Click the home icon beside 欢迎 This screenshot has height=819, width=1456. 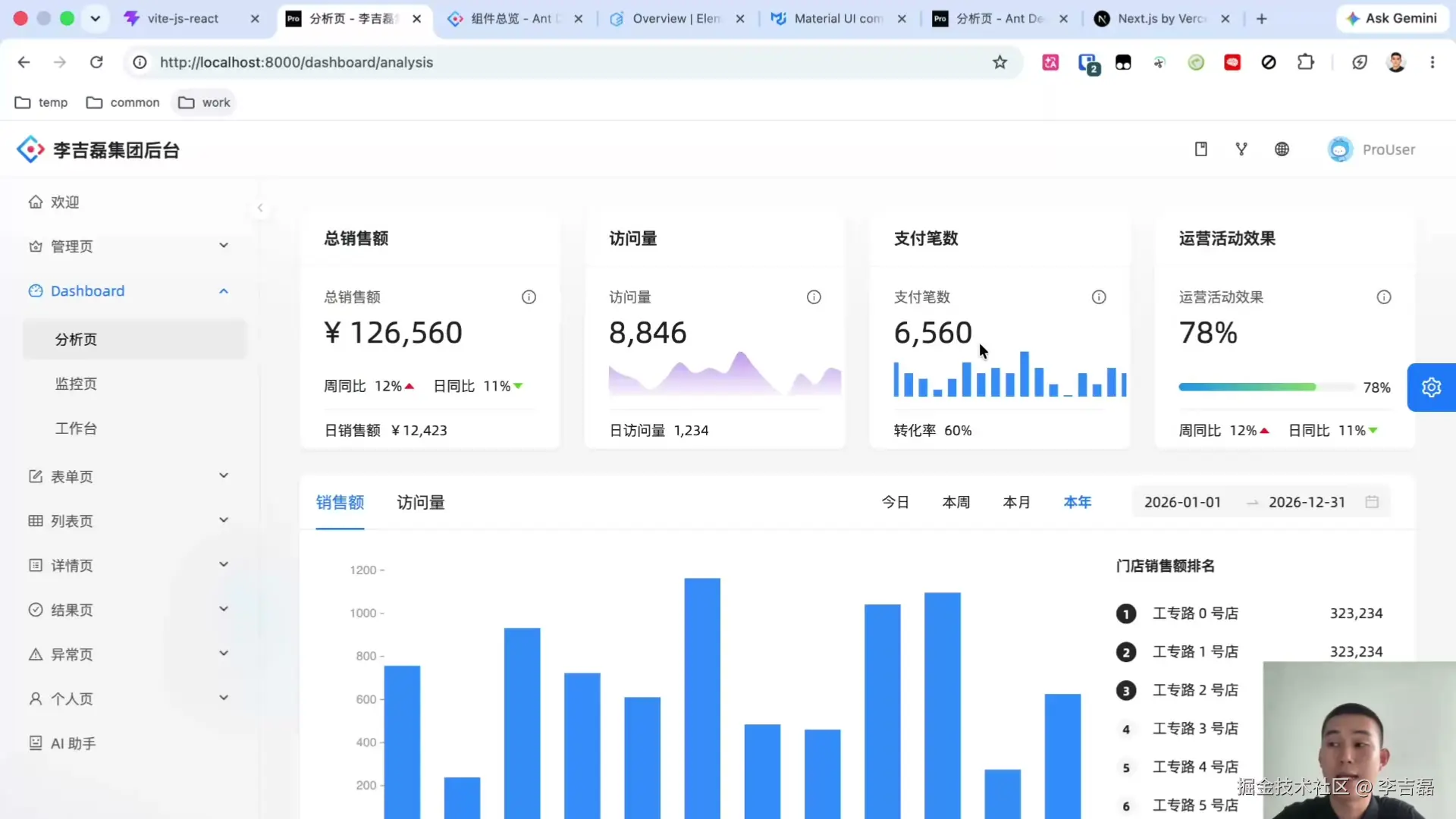coord(36,202)
